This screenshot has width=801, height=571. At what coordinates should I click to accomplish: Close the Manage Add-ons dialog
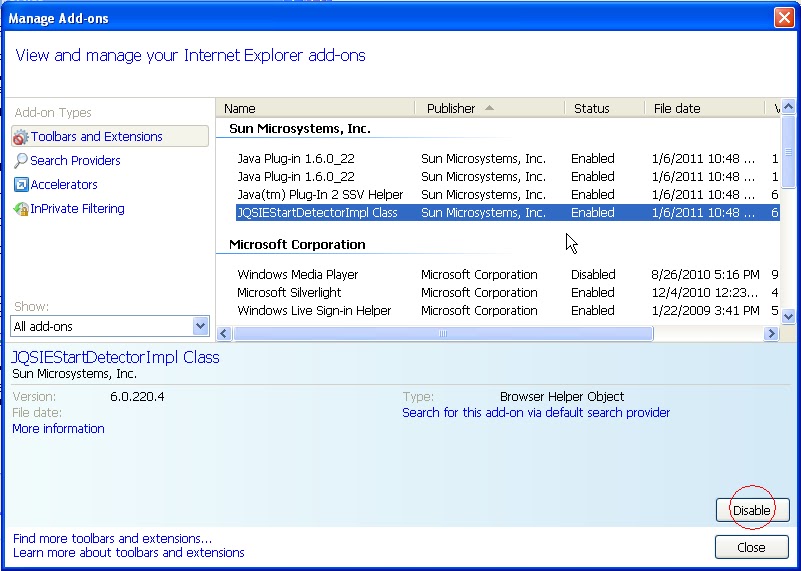point(751,547)
